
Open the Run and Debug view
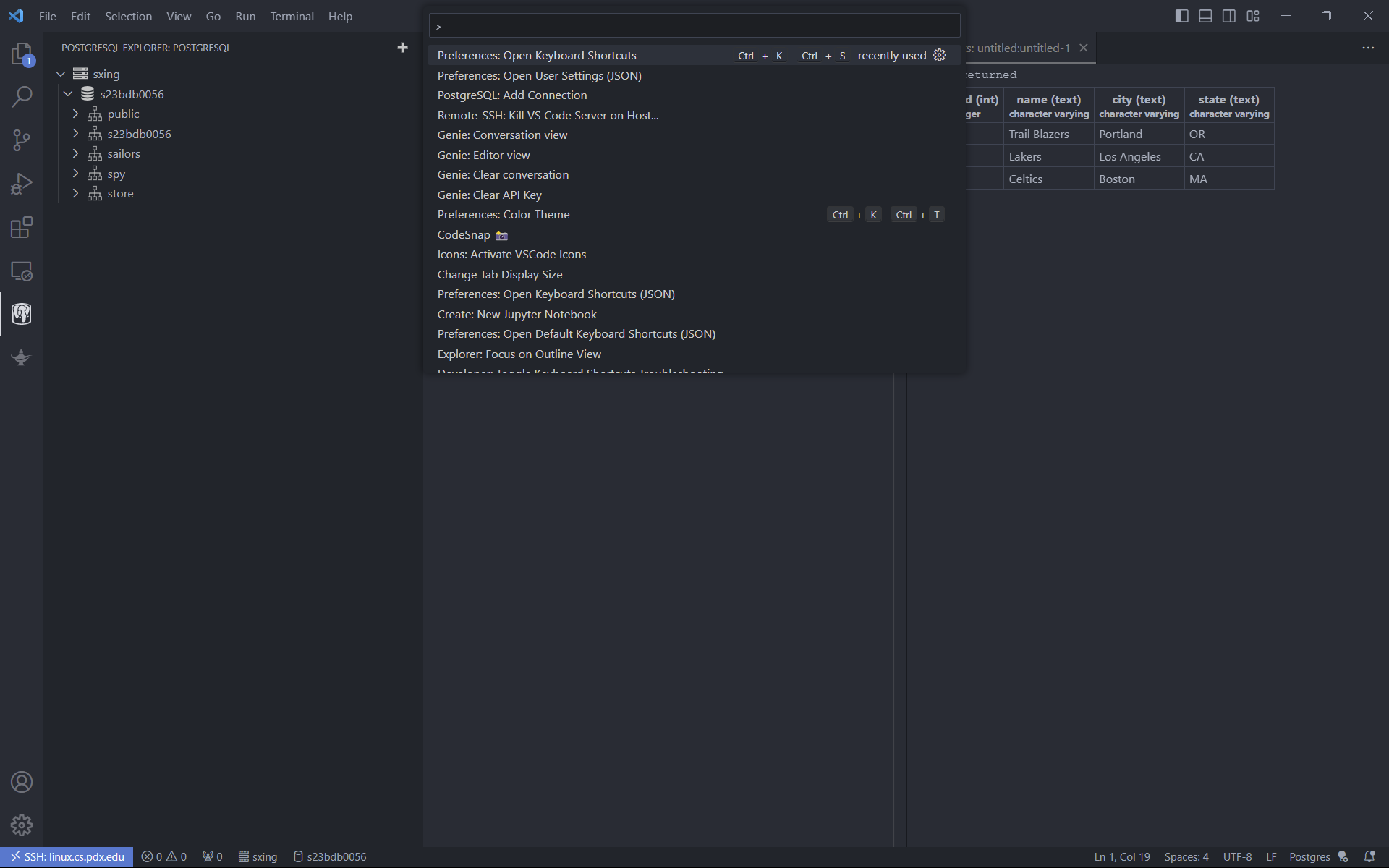22,184
